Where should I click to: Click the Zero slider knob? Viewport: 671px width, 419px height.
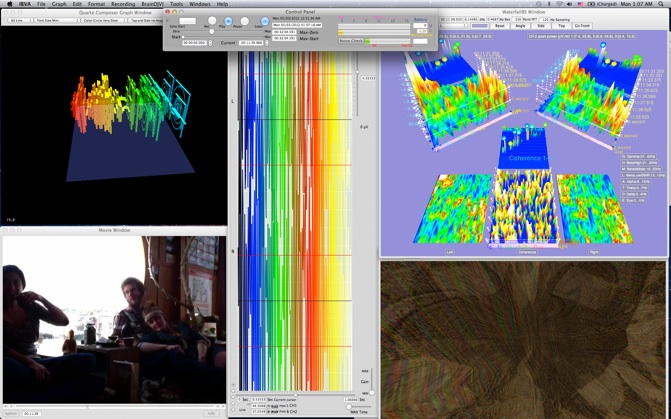click(211, 32)
